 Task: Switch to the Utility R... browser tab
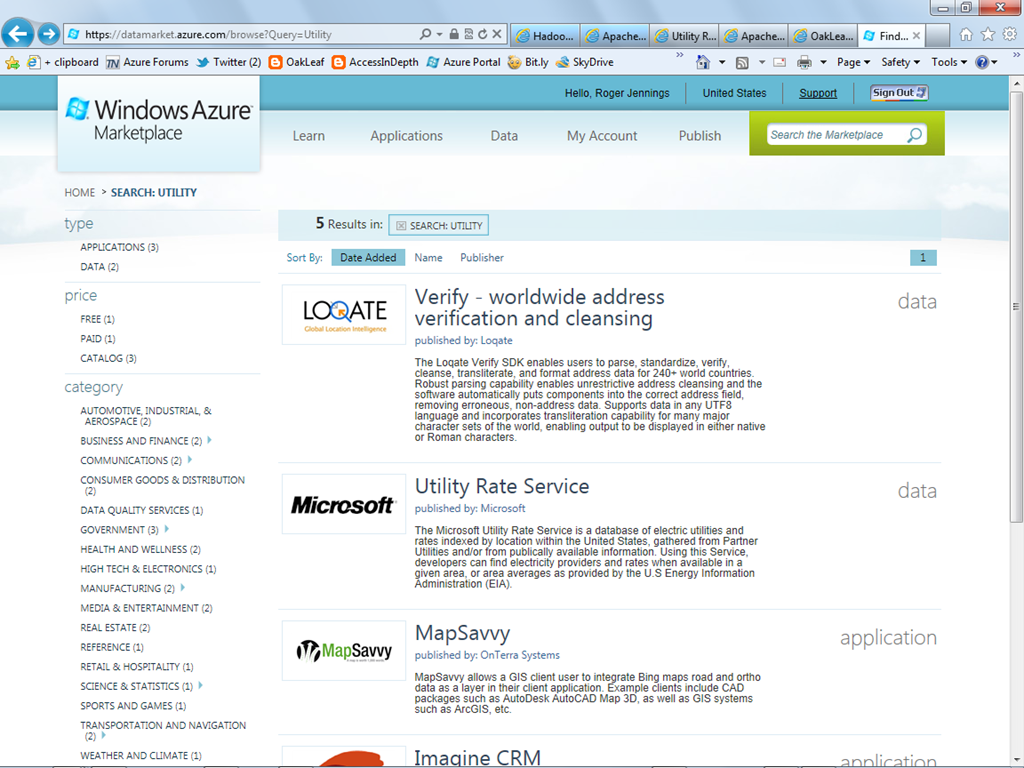click(686, 36)
